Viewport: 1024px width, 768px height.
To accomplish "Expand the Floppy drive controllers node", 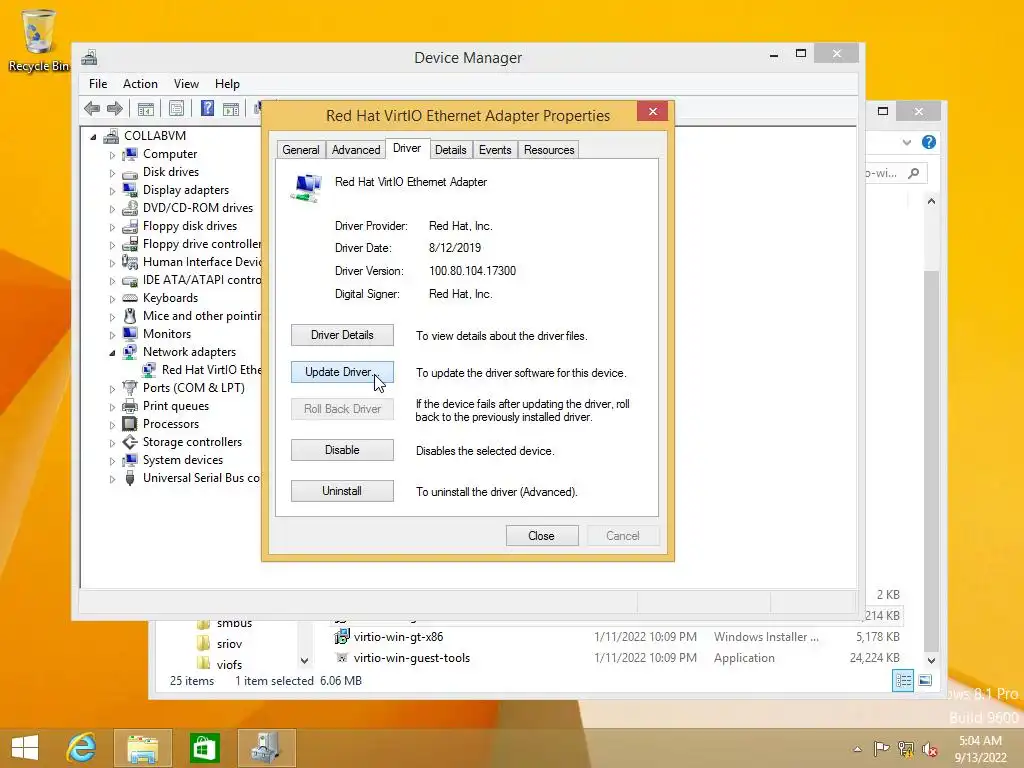I will point(112,246).
